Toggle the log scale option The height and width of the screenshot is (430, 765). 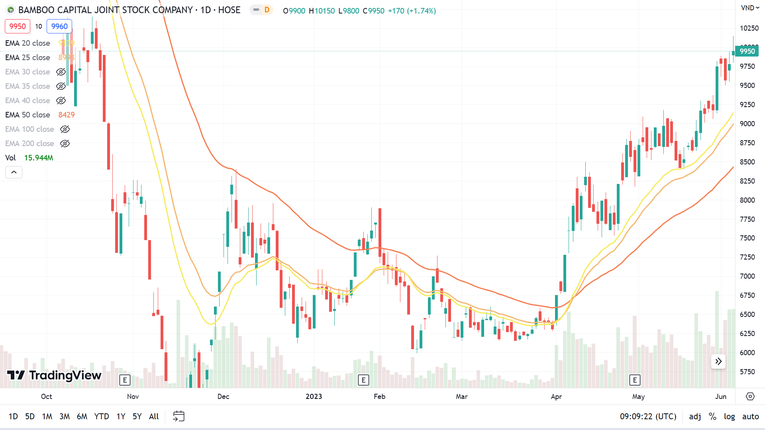coord(729,416)
